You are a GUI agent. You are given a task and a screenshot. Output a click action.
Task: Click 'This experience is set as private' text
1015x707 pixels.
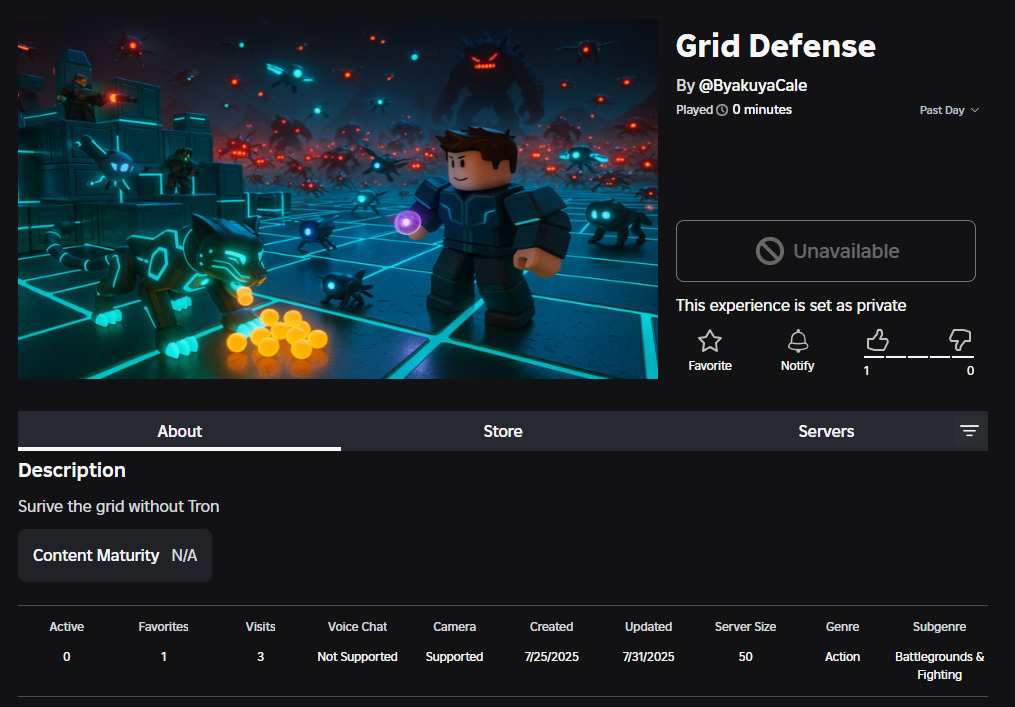(x=791, y=306)
